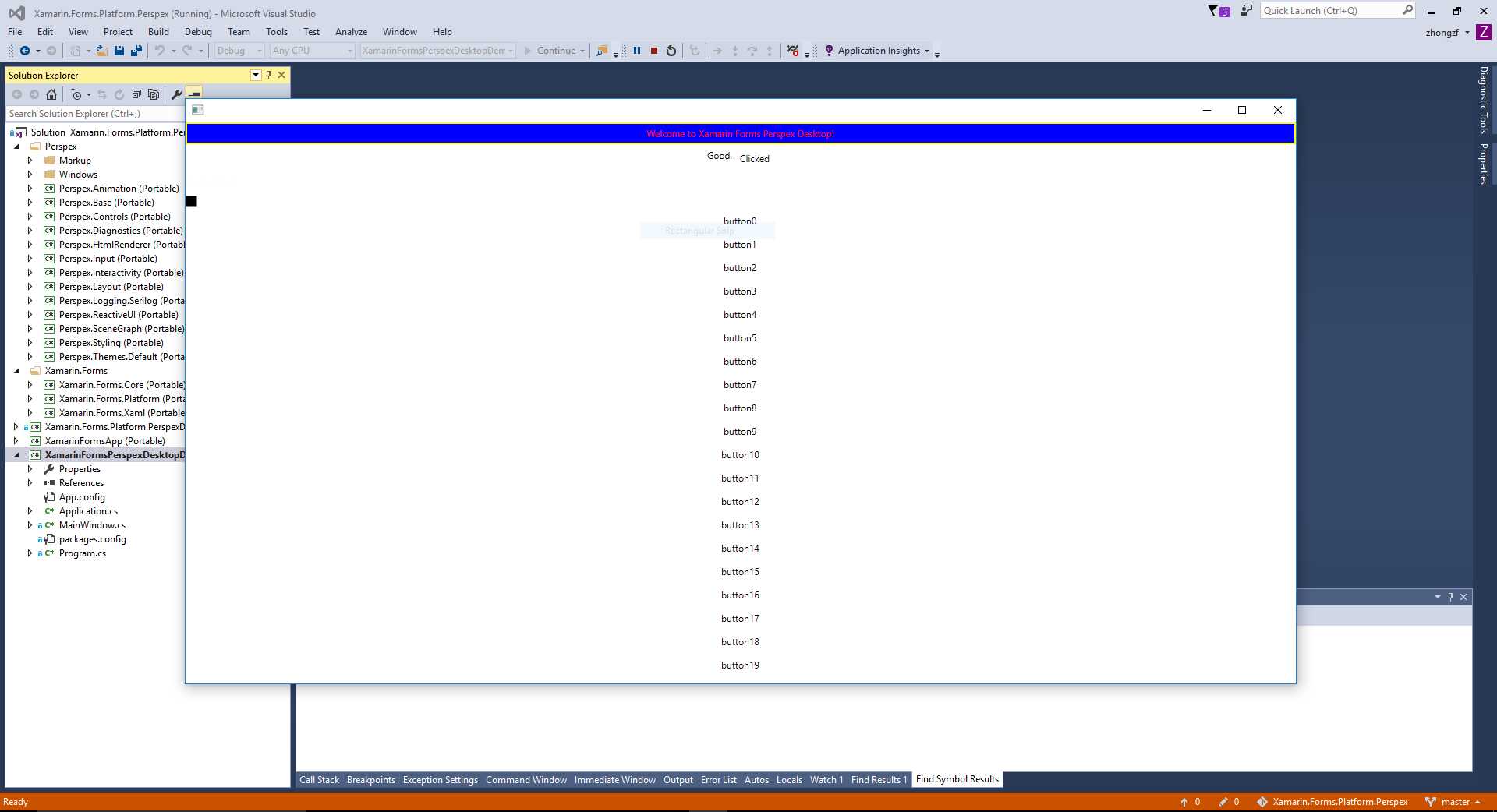Viewport: 1497px width, 812px height.
Task: Select App.config in Solution Explorer
Action: (82, 497)
